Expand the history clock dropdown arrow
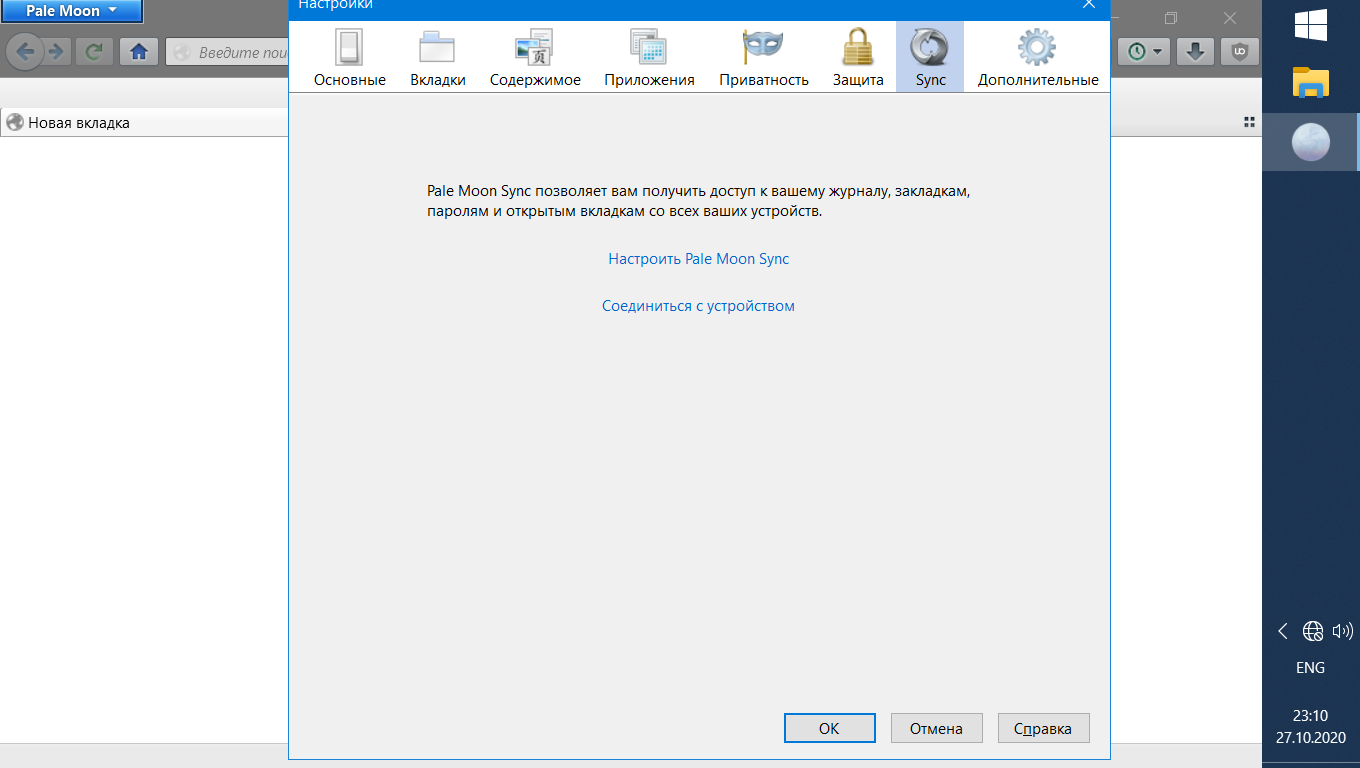 [1158, 51]
